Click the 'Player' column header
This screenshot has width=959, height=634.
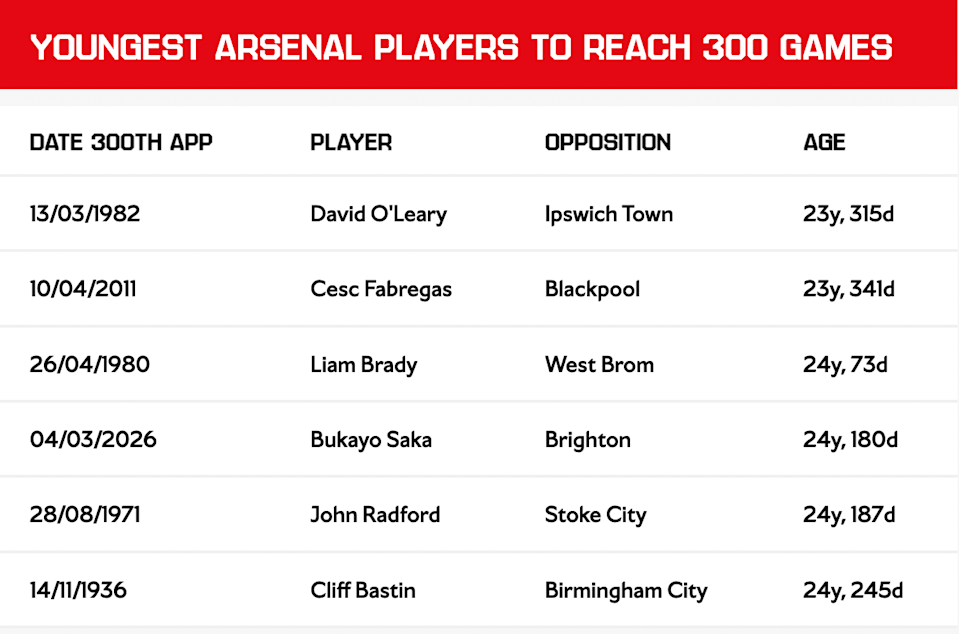[x=351, y=142]
